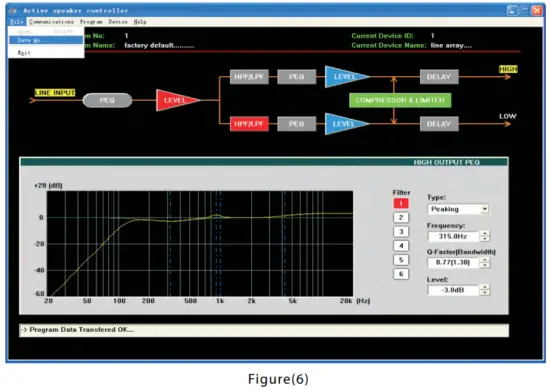Open the Program menu
Image resolution: width=550 pixels, height=389 pixels.
[91, 22]
